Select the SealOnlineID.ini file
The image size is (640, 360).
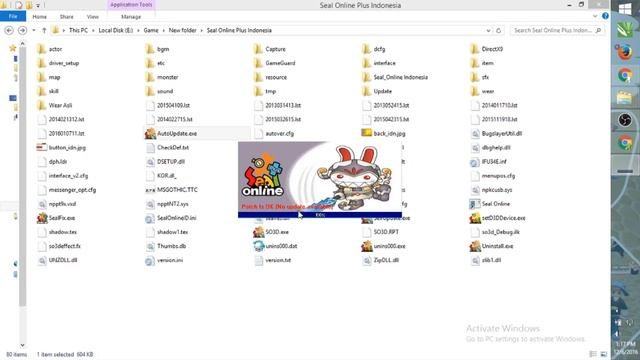(171, 218)
